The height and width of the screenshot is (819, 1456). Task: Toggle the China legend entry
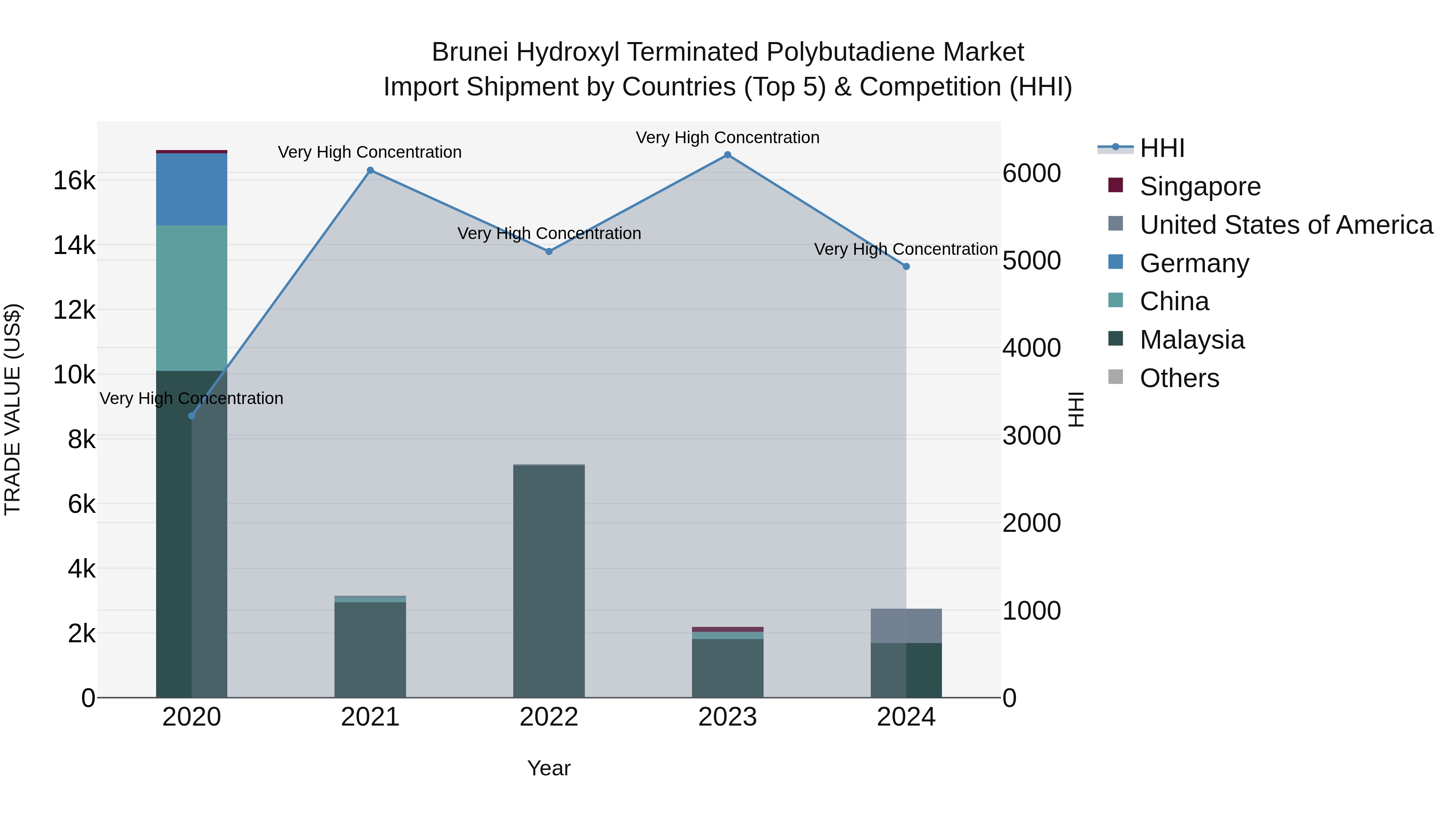coord(1158,301)
